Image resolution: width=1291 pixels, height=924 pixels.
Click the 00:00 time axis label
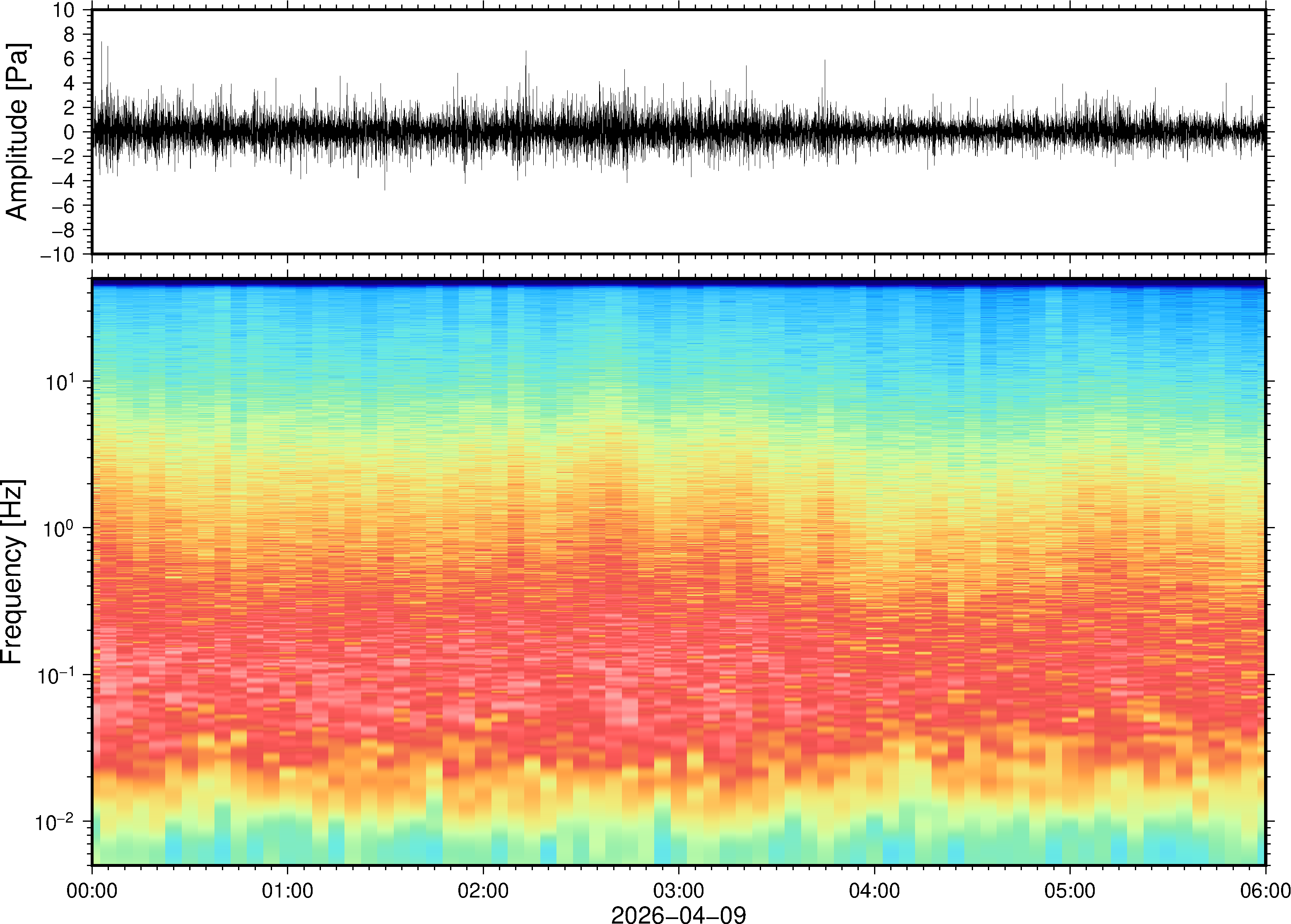click(x=92, y=890)
